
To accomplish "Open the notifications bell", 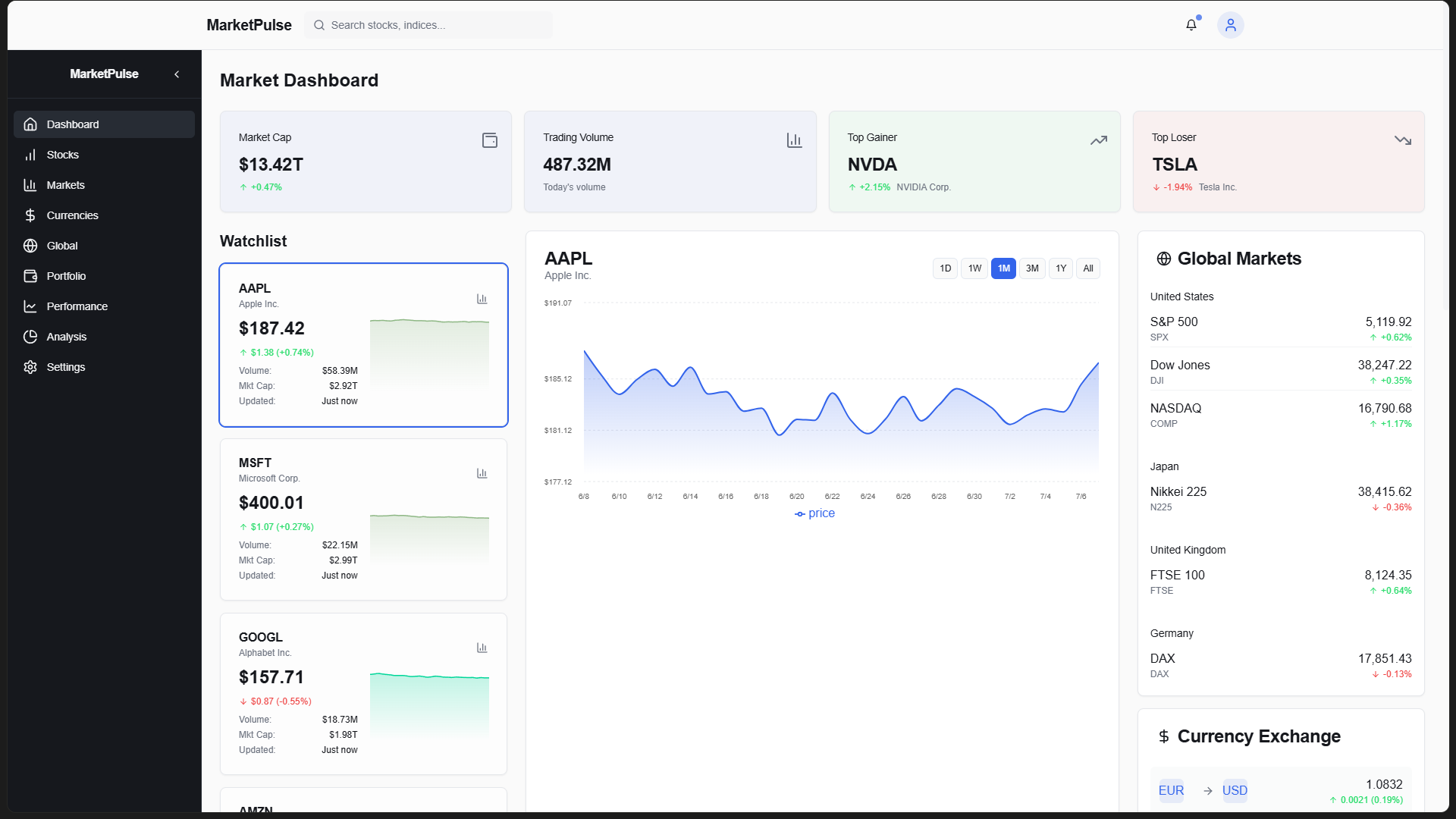I will click(1191, 25).
